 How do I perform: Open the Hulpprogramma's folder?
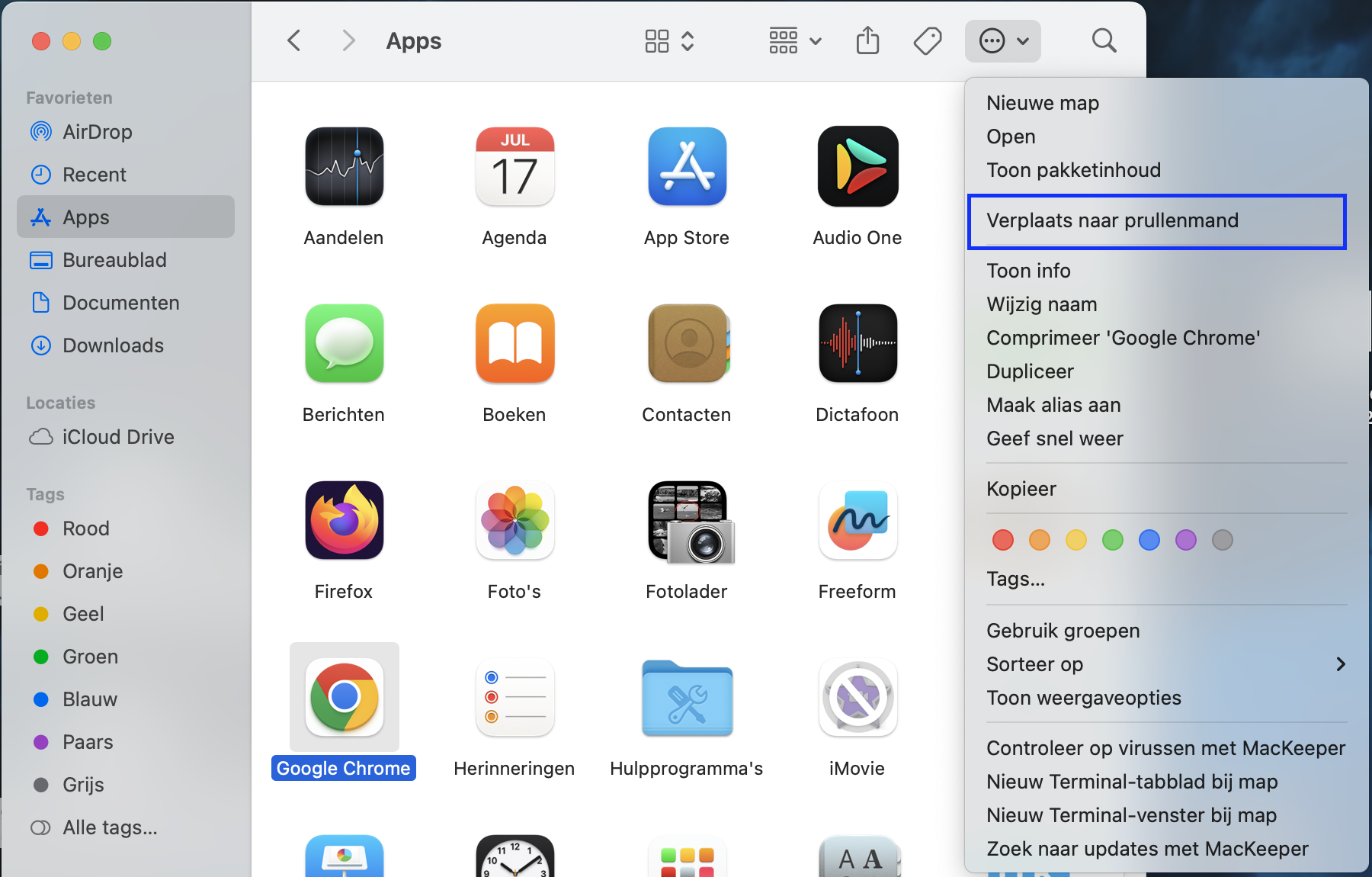[686, 697]
